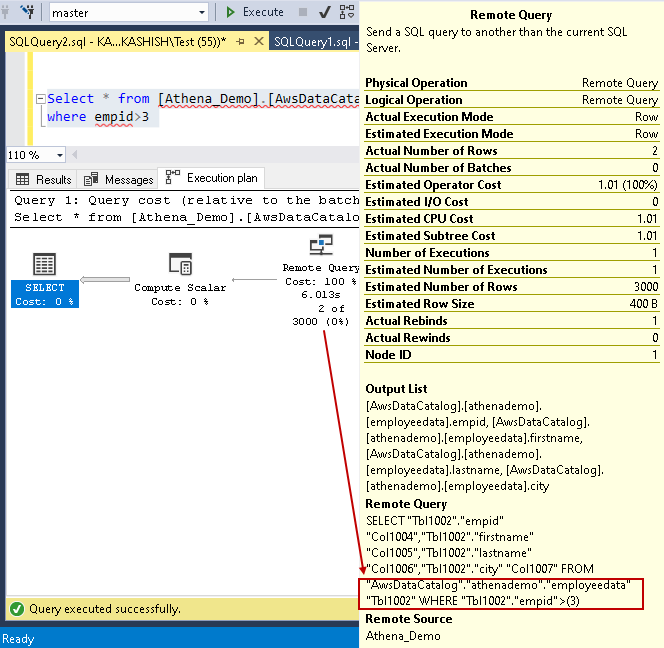Screen dimensions: 664x648
Task: Select the Execution plan tab
Action: 211,178
